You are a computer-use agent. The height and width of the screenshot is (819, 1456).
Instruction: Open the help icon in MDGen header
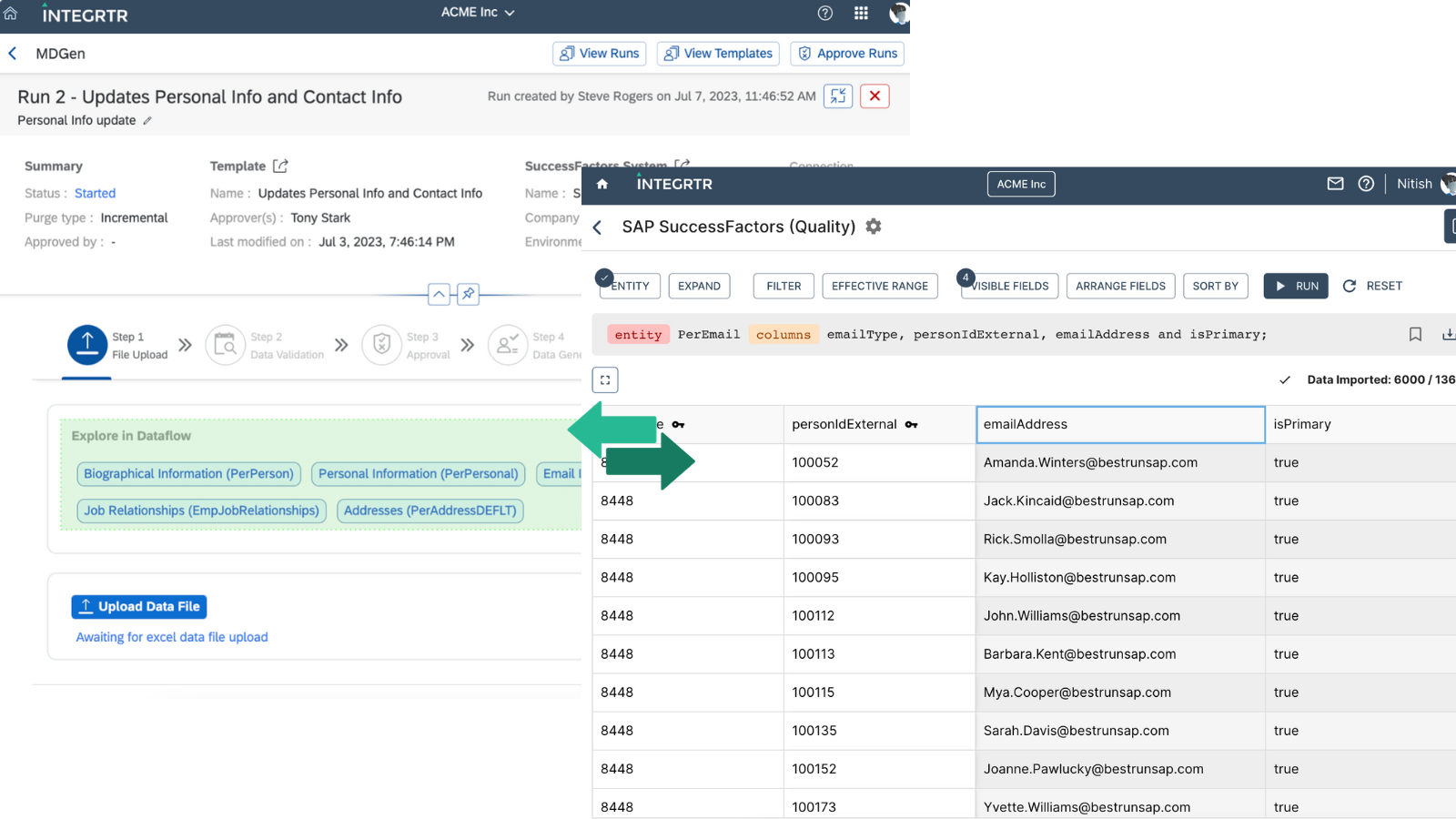click(x=825, y=13)
